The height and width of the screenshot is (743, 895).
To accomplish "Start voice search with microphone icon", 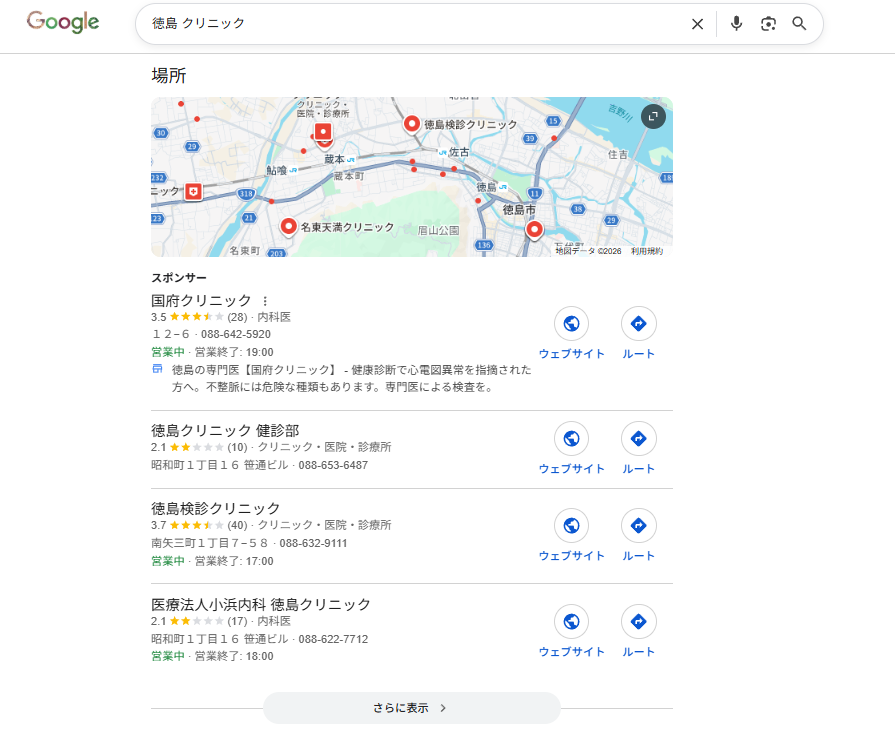I will point(737,24).
